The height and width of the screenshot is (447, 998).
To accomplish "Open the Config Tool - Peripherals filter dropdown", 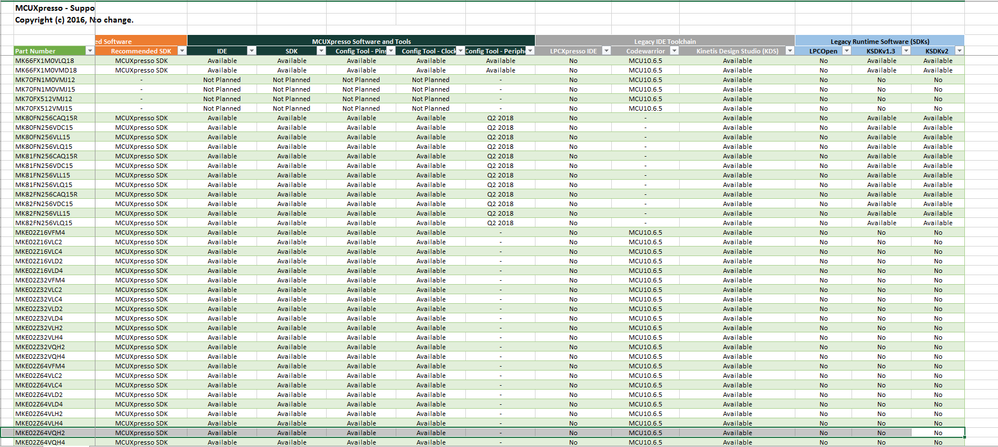I will [530, 51].
